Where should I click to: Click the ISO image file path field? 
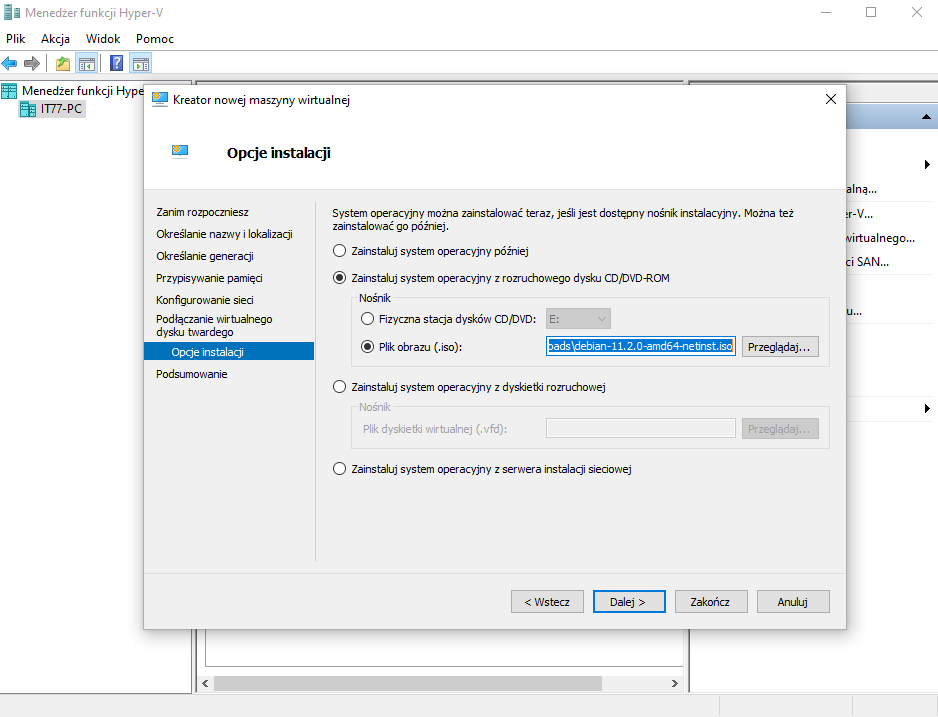click(x=640, y=346)
